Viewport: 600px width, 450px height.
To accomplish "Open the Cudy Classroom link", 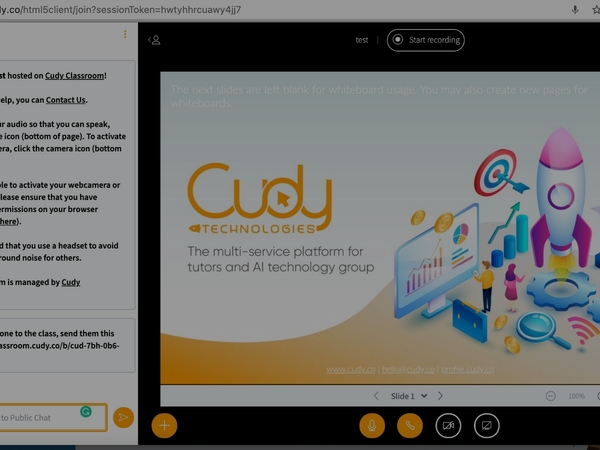I will coord(74,76).
